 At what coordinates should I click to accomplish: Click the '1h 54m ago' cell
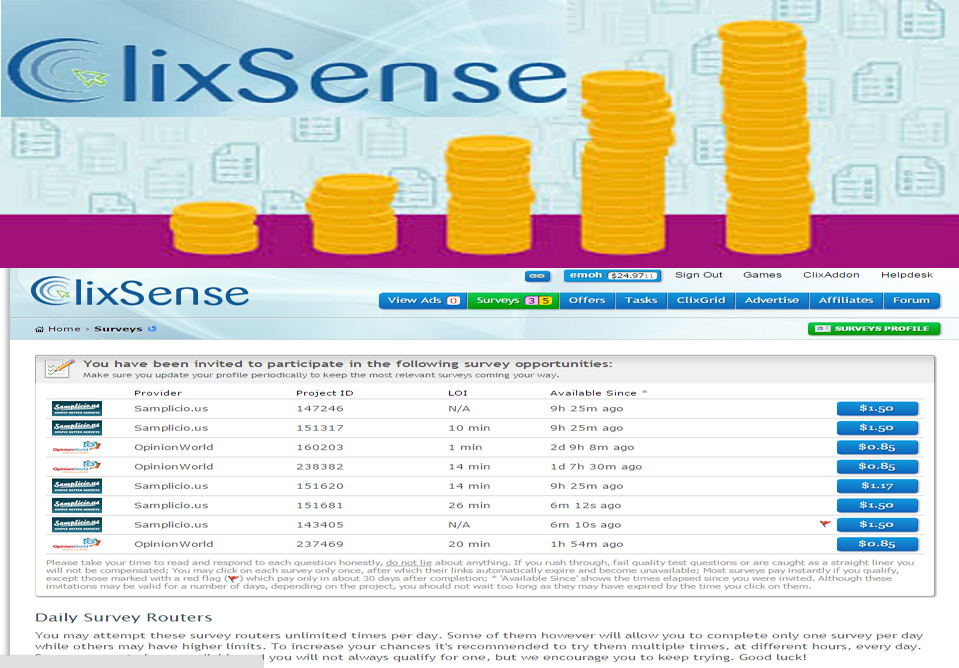click(587, 544)
